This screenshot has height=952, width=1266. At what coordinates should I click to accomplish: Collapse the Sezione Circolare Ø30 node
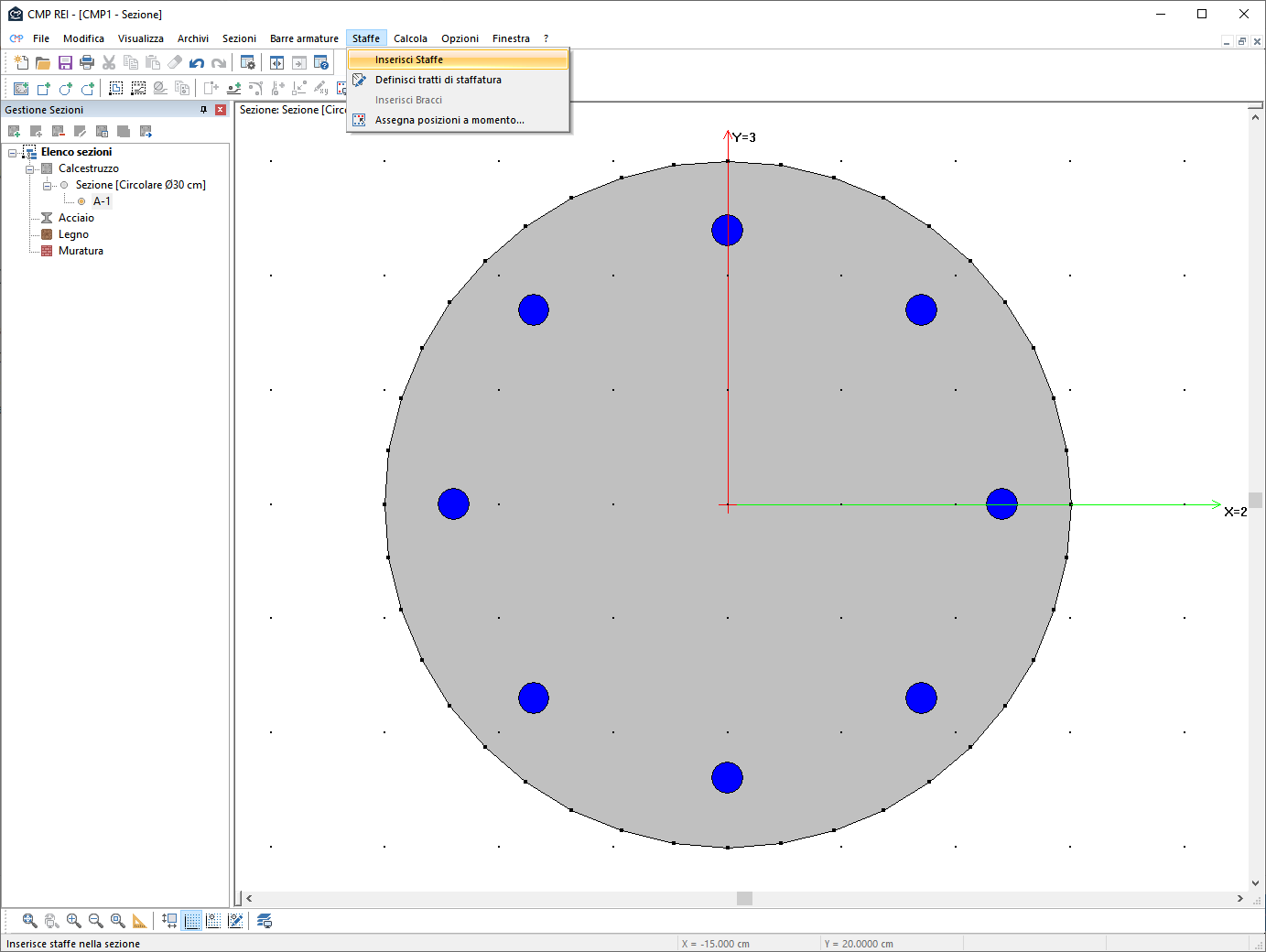(x=47, y=186)
